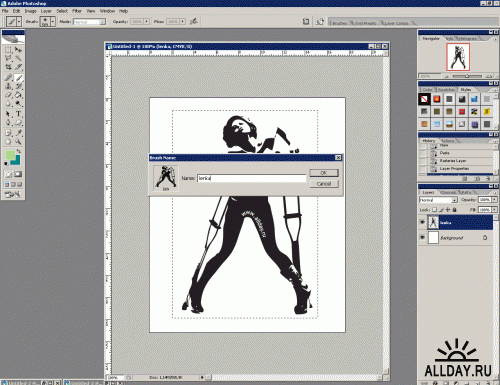Select the Eraser tool

coord(8,95)
